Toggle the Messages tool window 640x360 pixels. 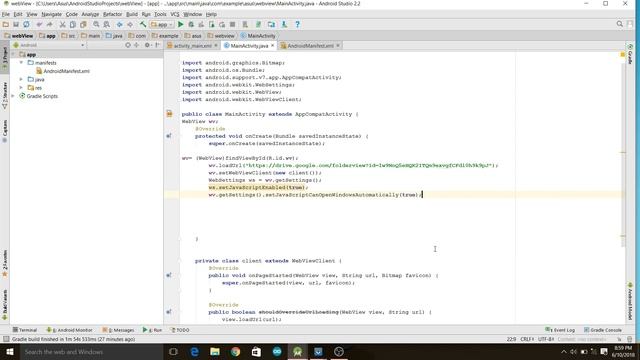click(118, 330)
